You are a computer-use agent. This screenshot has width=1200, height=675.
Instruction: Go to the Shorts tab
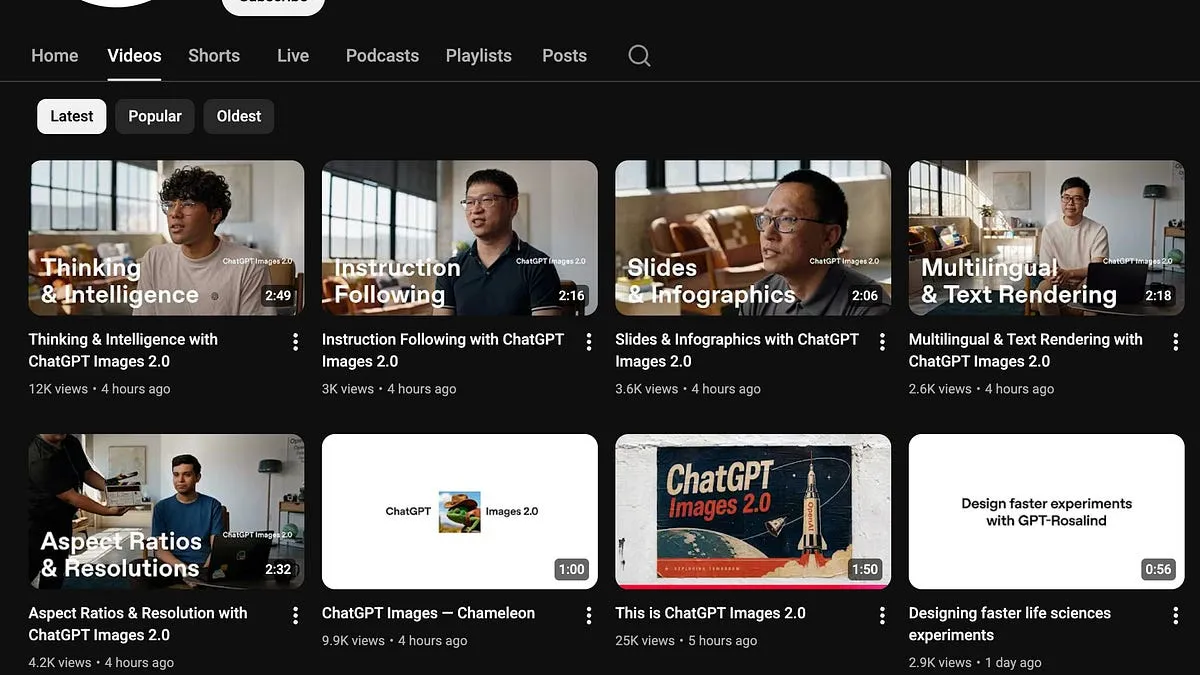tap(214, 56)
